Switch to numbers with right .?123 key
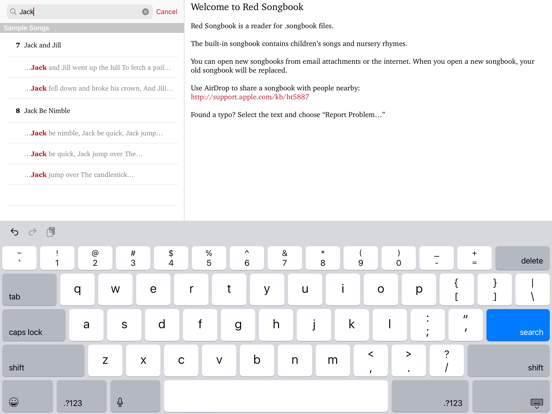The image size is (552, 414). click(430, 396)
